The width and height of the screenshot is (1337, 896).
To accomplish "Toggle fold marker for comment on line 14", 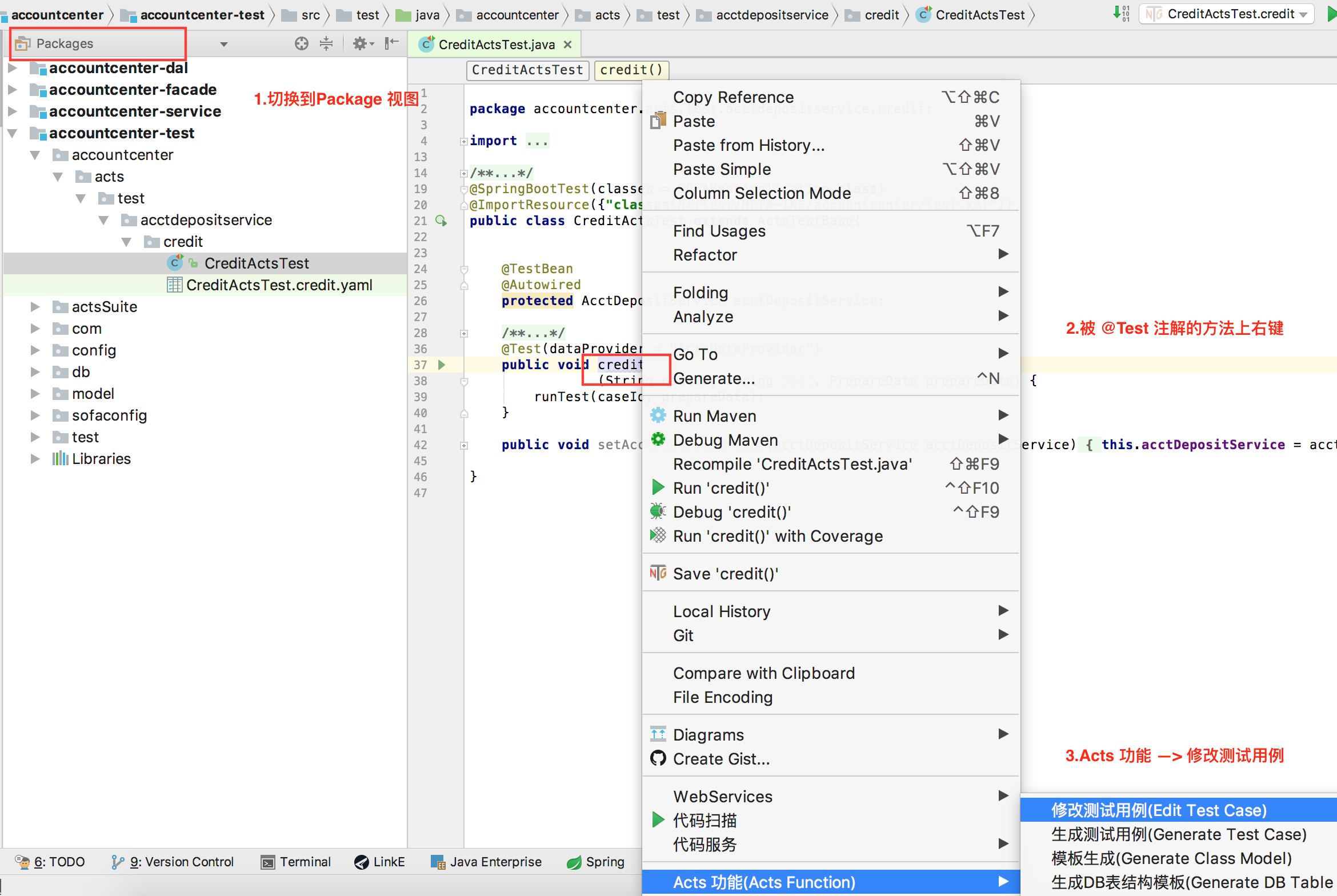I will click(x=464, y=173).
